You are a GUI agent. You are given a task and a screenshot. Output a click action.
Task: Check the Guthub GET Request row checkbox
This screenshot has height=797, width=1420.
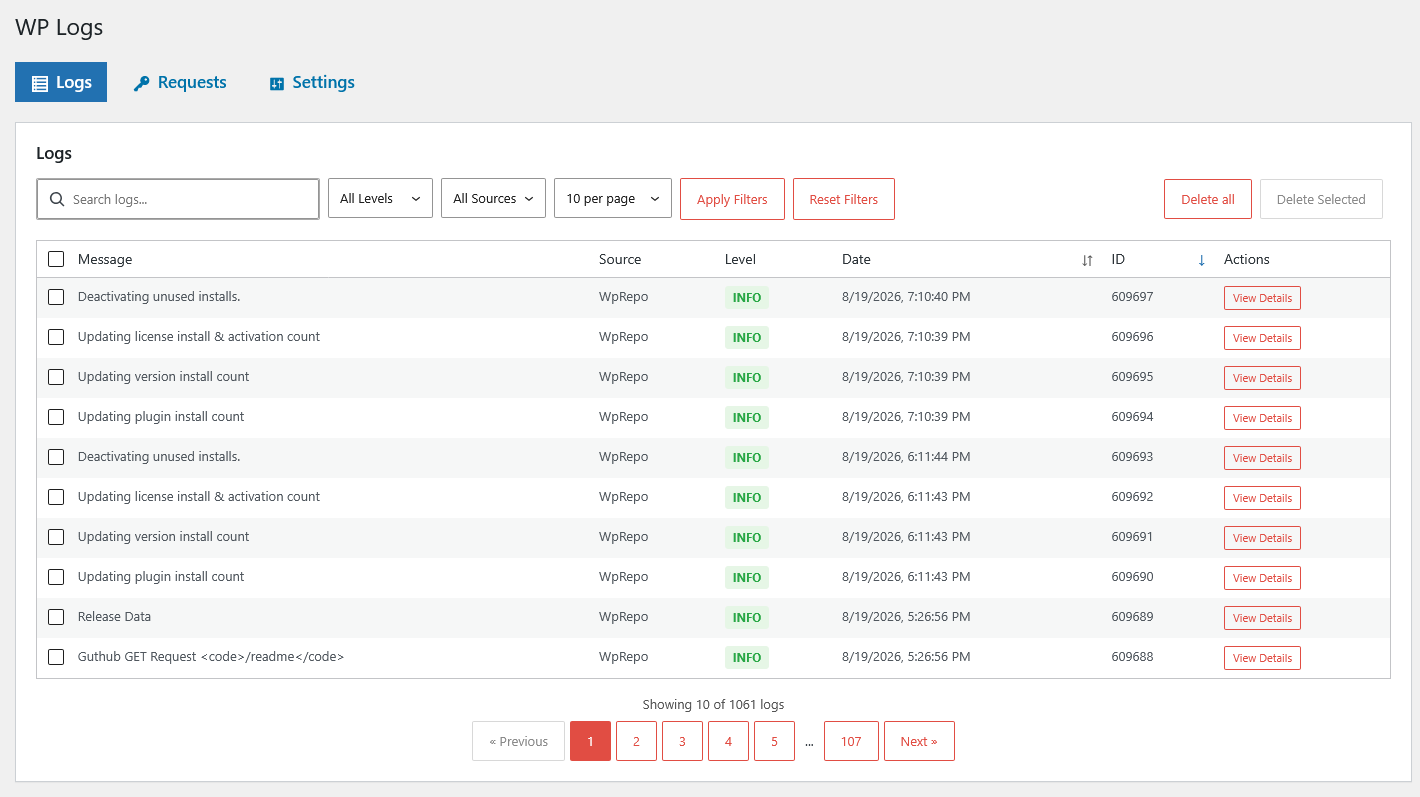pos(56,657)
